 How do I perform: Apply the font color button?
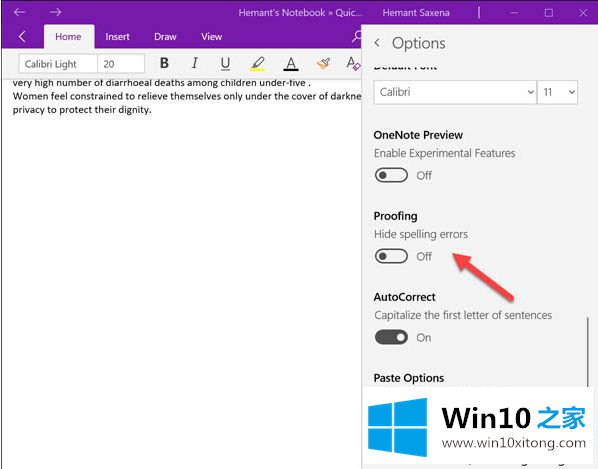291,63
